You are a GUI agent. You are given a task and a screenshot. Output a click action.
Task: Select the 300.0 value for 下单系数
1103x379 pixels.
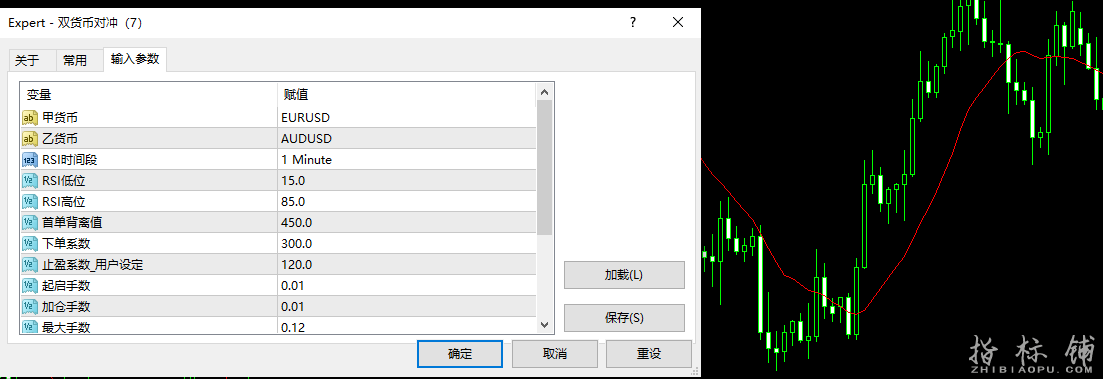[406, 244]
